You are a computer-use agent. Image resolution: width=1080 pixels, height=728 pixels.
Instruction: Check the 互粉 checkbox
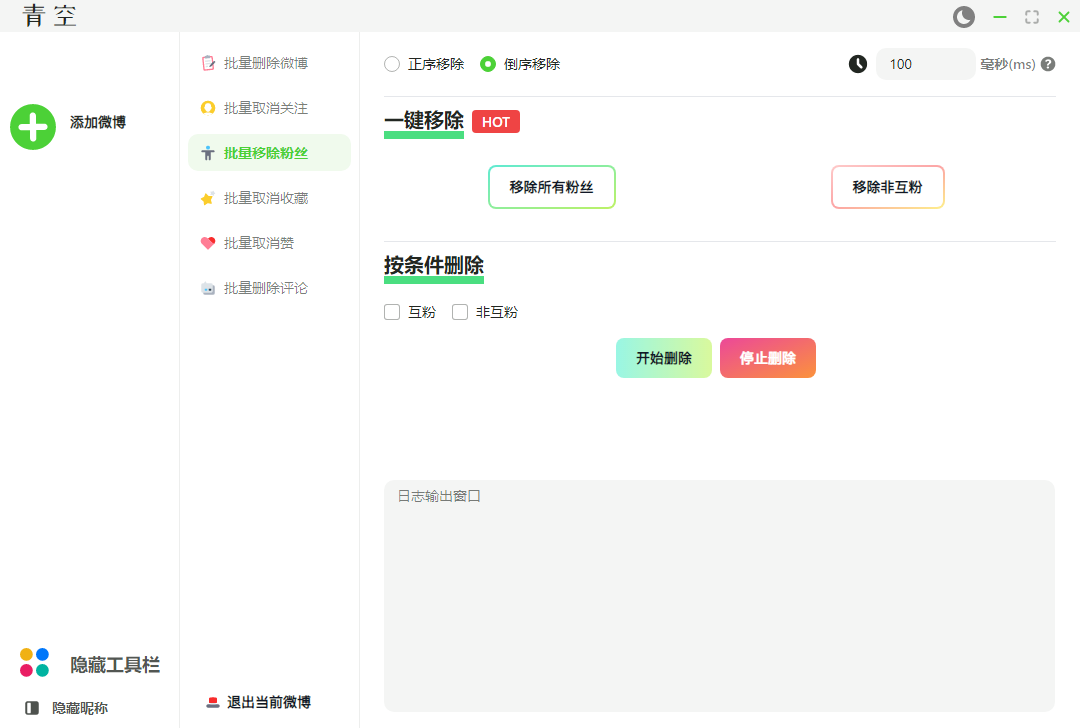[392, 312]
